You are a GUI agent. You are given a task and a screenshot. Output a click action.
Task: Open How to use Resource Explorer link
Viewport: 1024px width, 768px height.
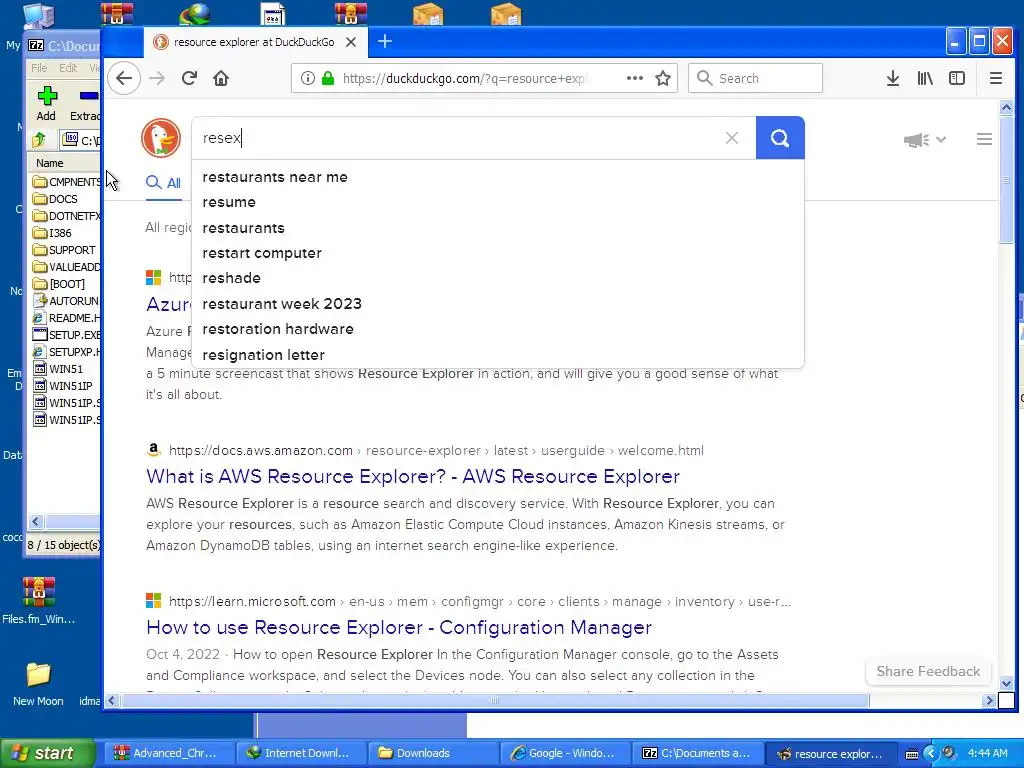[399, 628]
